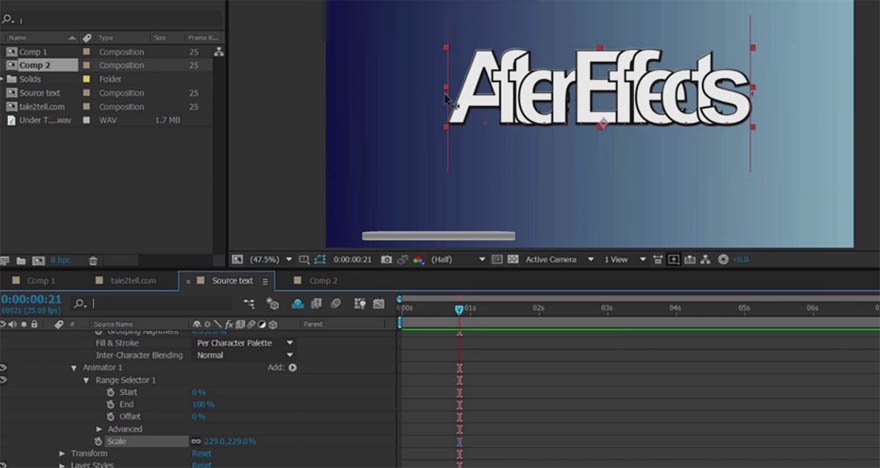Switch to the Comp 1 timeline tab
Viewport: 880px width, 468px height.
pos(41,281)
